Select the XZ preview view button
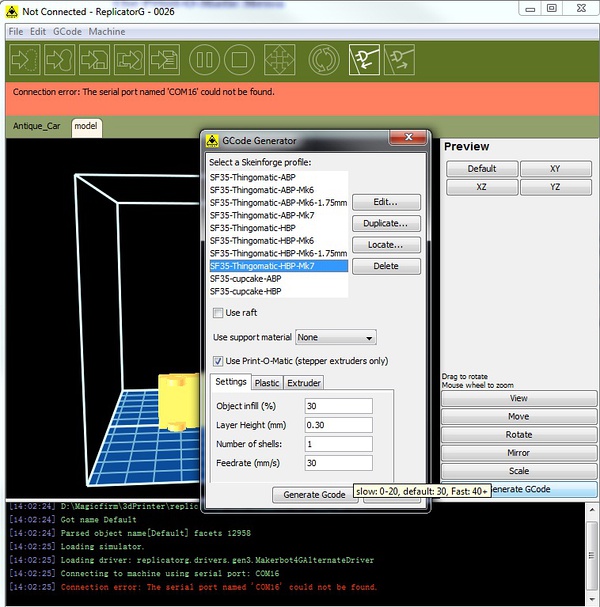 click(x=481, y=187)
